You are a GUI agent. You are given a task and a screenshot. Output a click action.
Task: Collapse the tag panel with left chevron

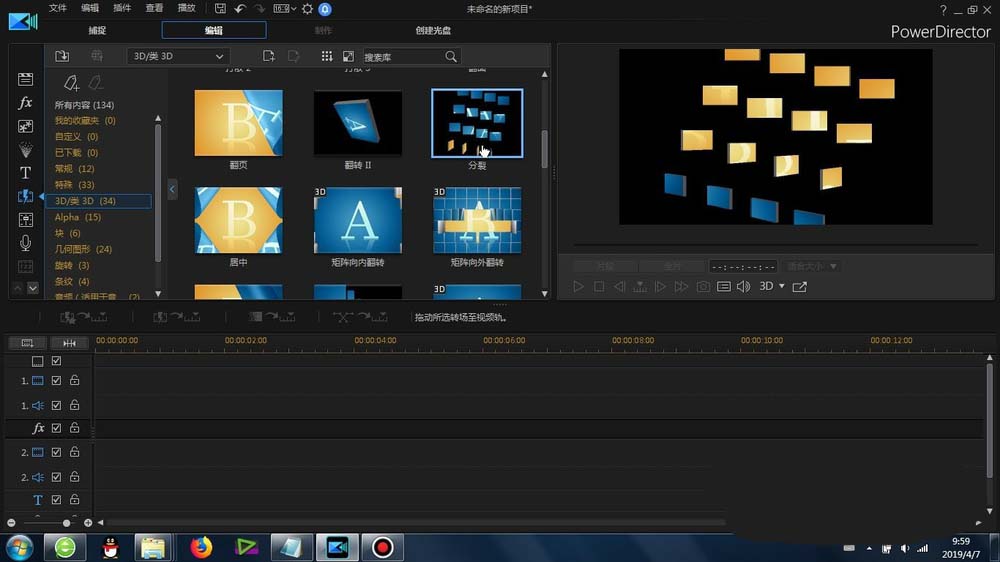coord(172,189)
